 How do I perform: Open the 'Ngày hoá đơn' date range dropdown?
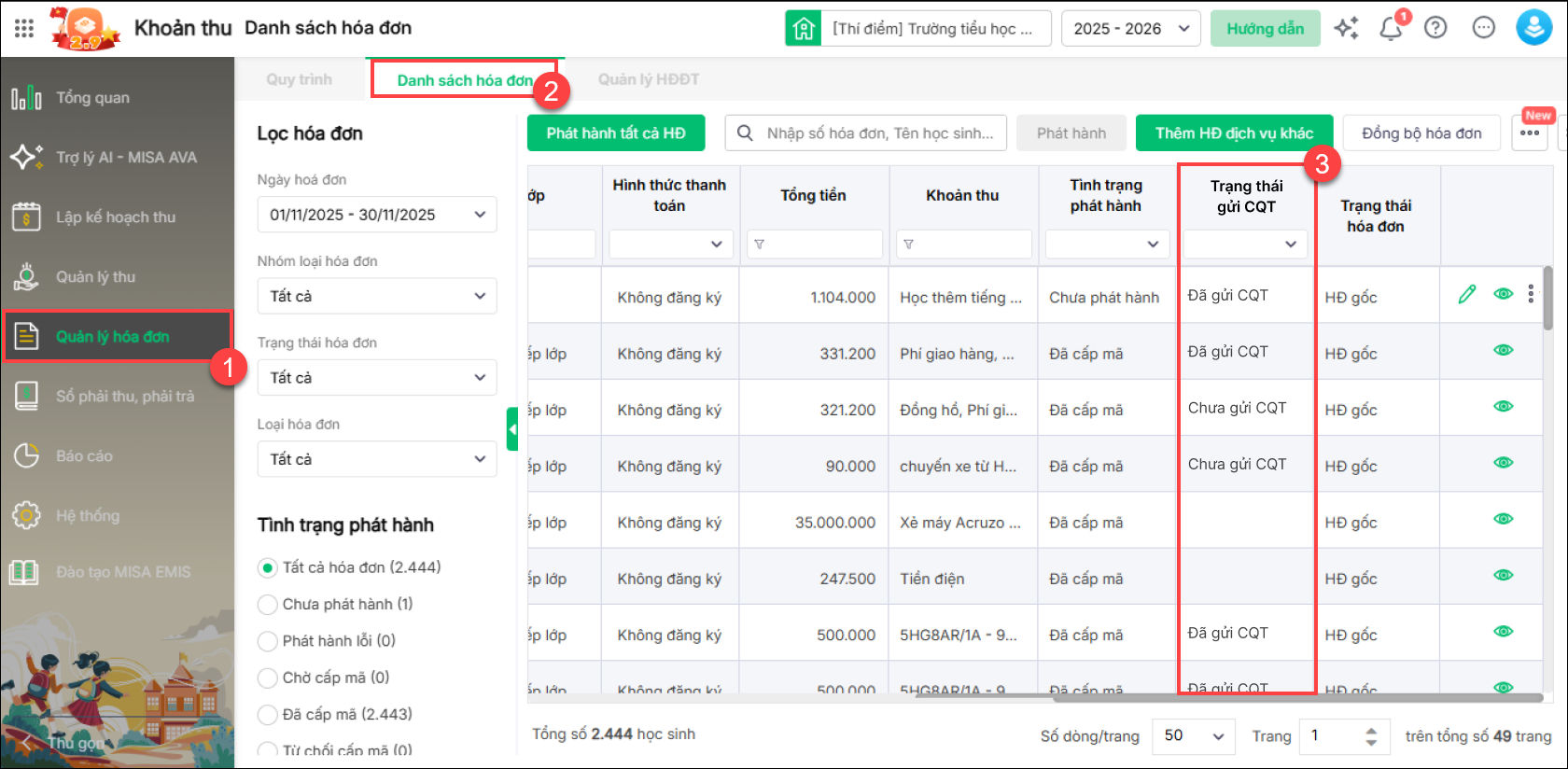(376, 215)
